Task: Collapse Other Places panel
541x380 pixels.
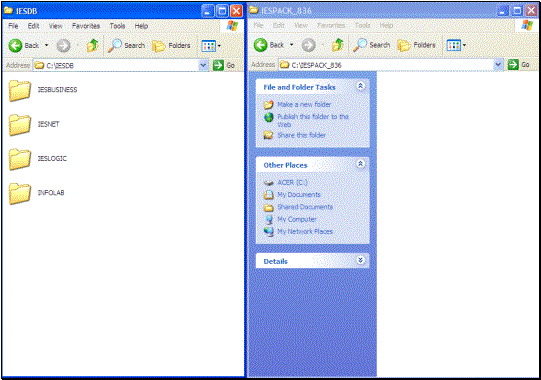Action: [x=361, y=164]
